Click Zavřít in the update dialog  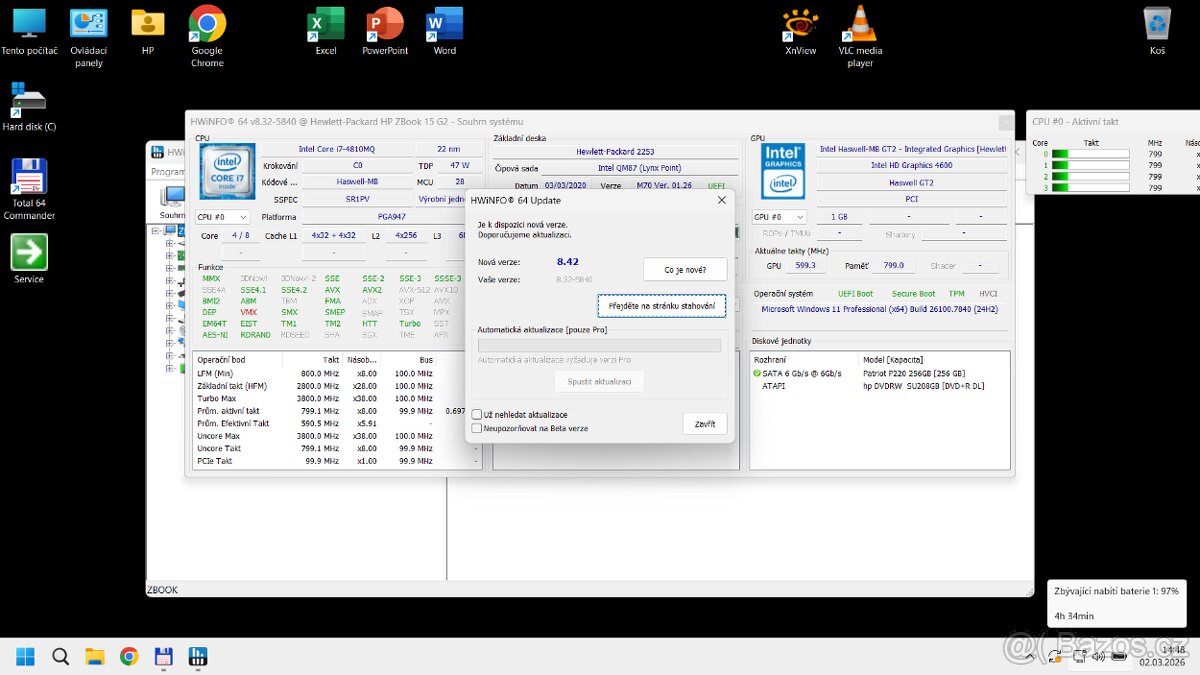[x=705, y=424]
